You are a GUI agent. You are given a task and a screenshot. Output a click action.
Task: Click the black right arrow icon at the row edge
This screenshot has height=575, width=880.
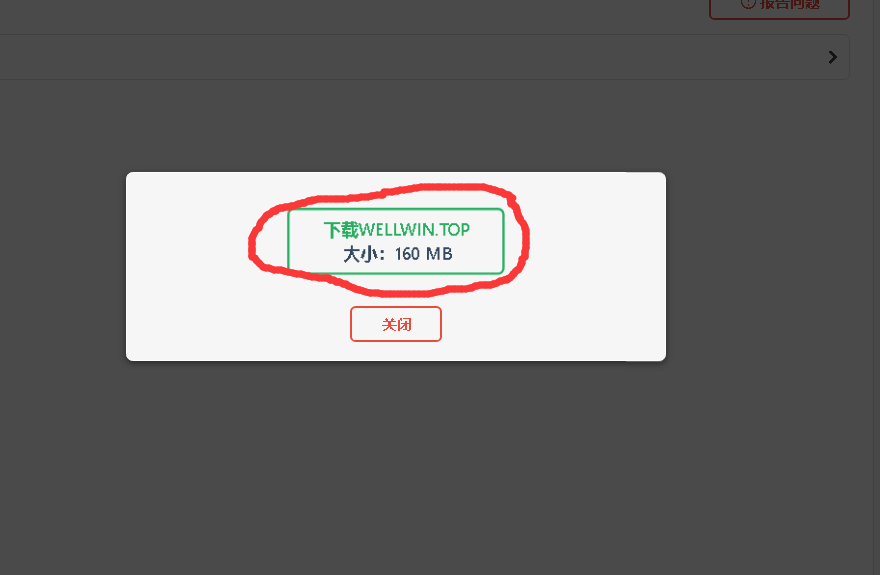coord(833,57)
